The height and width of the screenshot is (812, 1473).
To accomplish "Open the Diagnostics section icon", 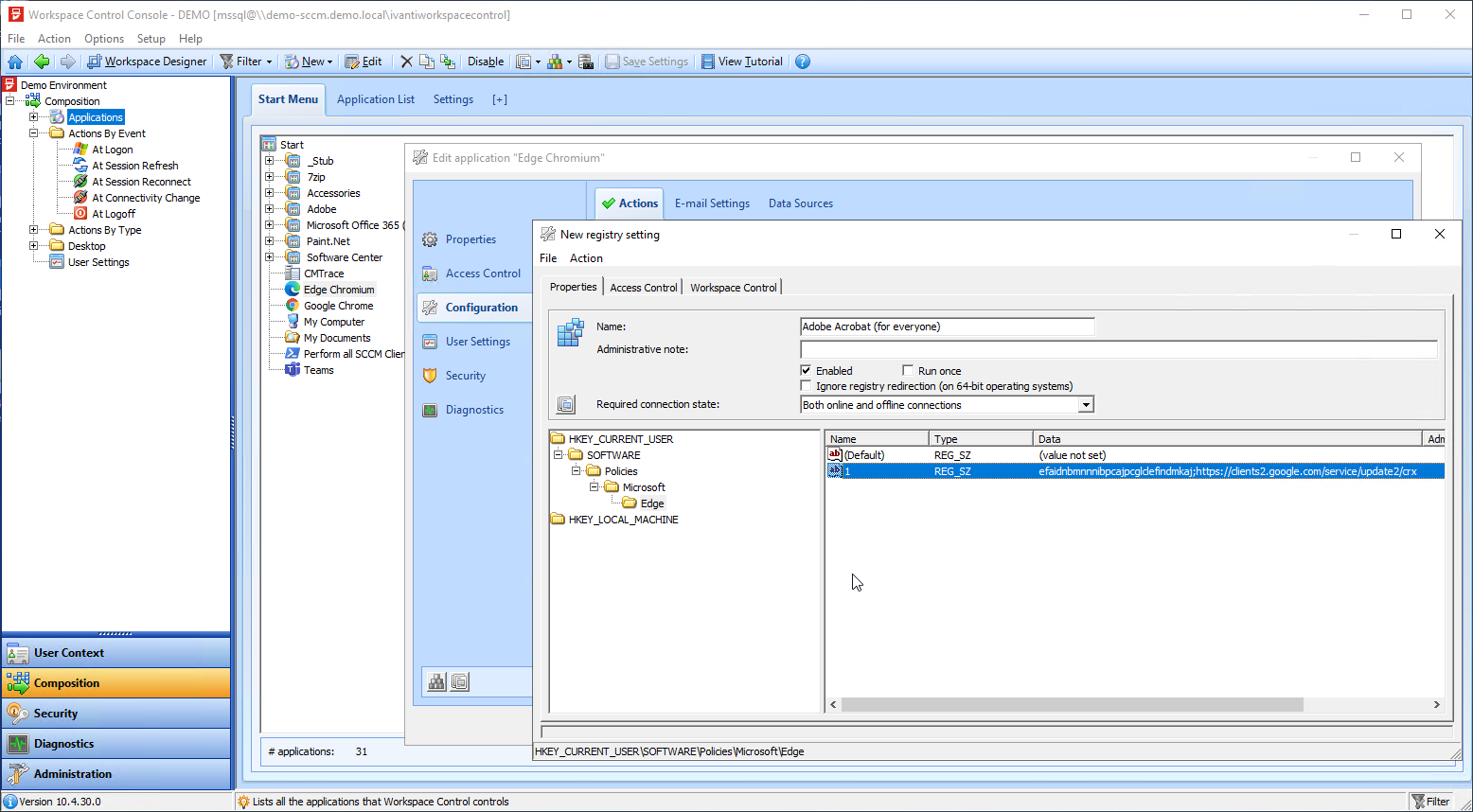I will pos(430,410).
